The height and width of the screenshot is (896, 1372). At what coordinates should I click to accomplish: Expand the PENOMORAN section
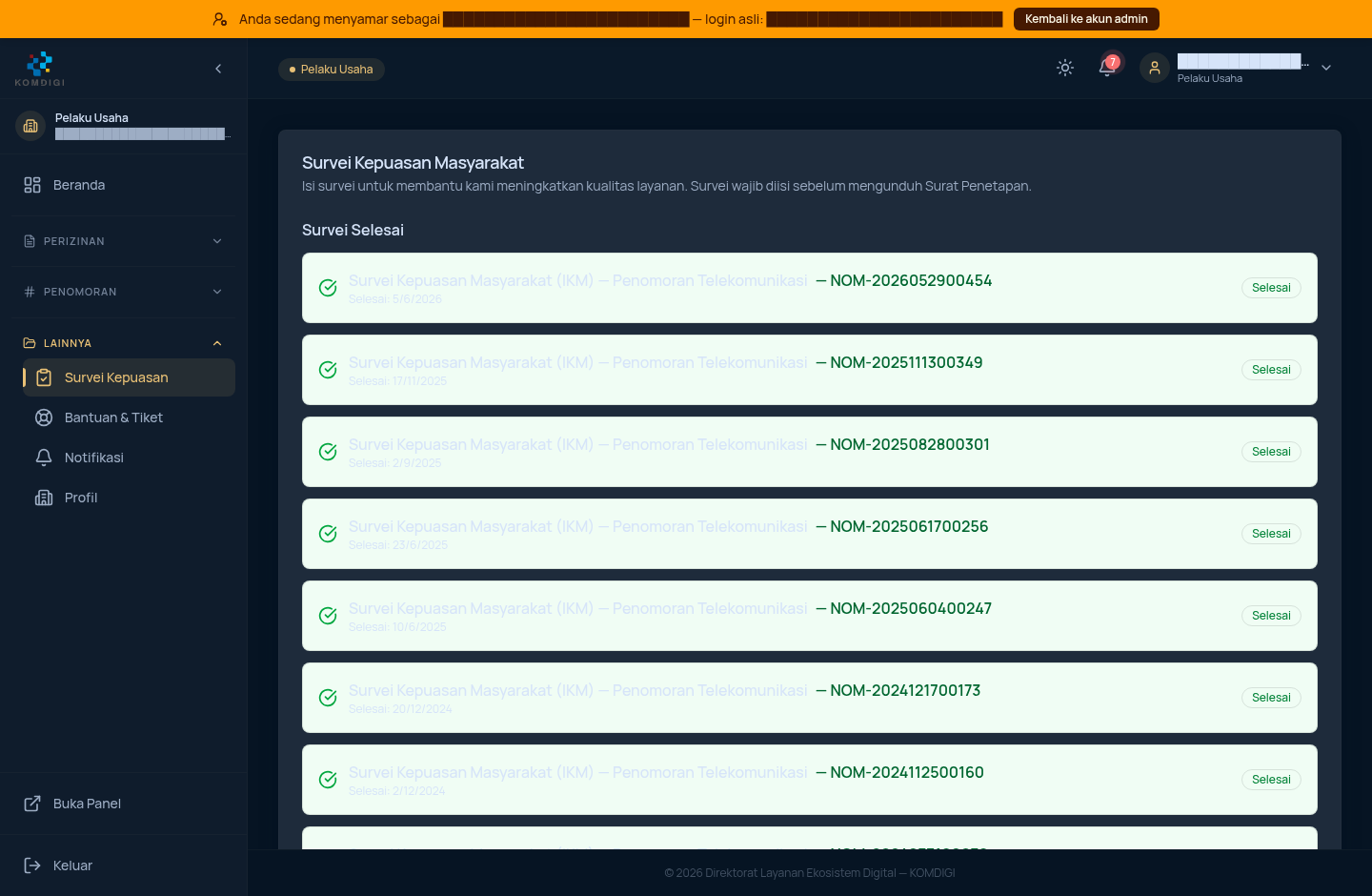click(124, 292)
